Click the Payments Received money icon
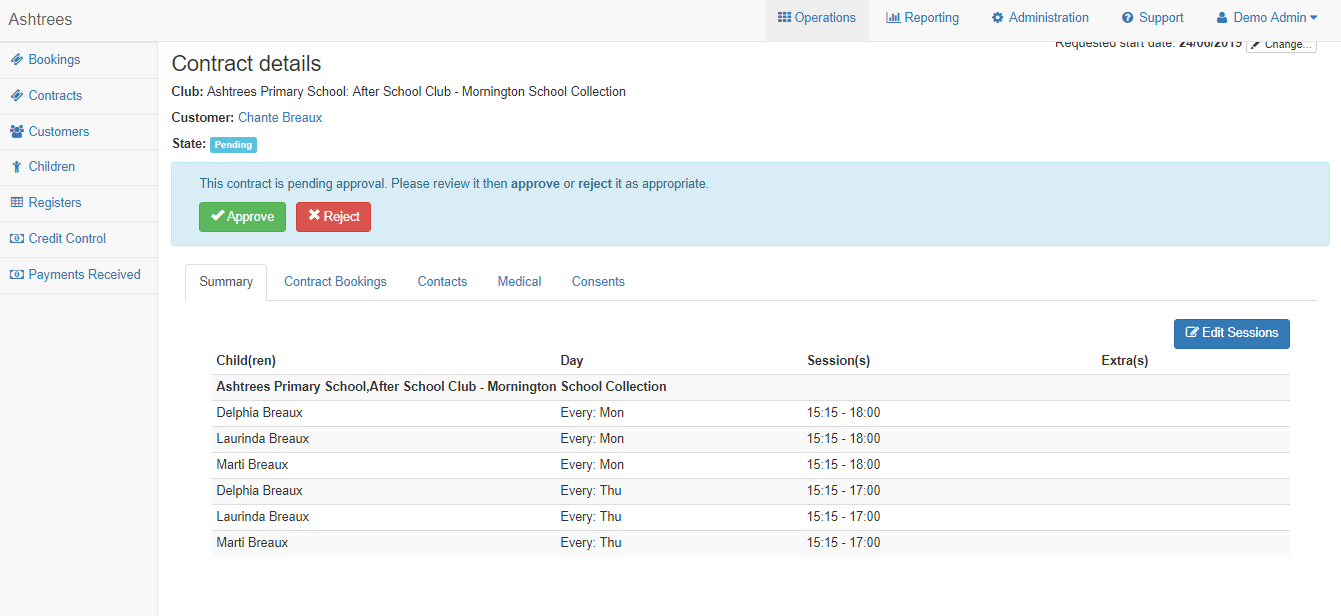This screenshot has width=1341, height=616. pos(17,275)
